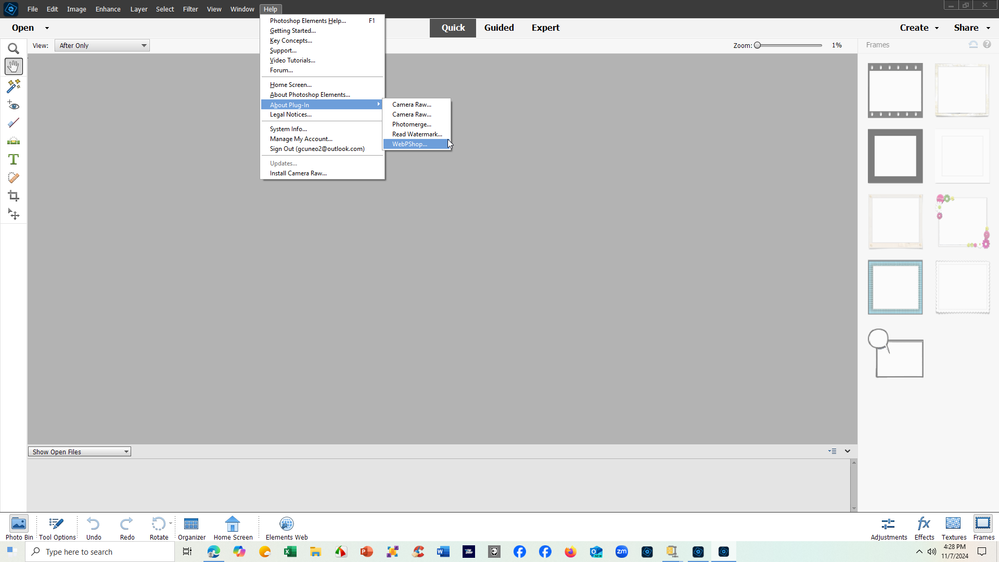This screenshot has height=562, width=999.
Task: Click the Frames panel reset icon
Action: [x=973, y=45]
